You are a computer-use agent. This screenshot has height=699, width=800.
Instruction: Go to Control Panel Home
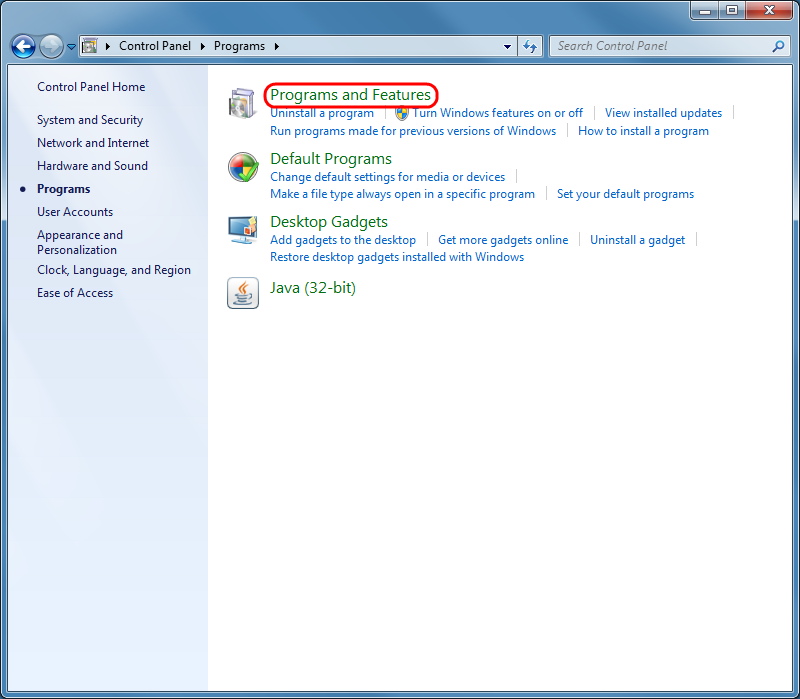click(x=91, y=87)
